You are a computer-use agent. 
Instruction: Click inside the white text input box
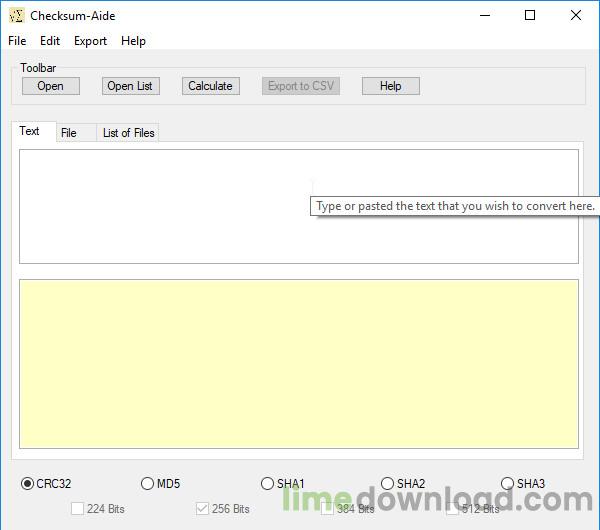(x=299, y=207)
